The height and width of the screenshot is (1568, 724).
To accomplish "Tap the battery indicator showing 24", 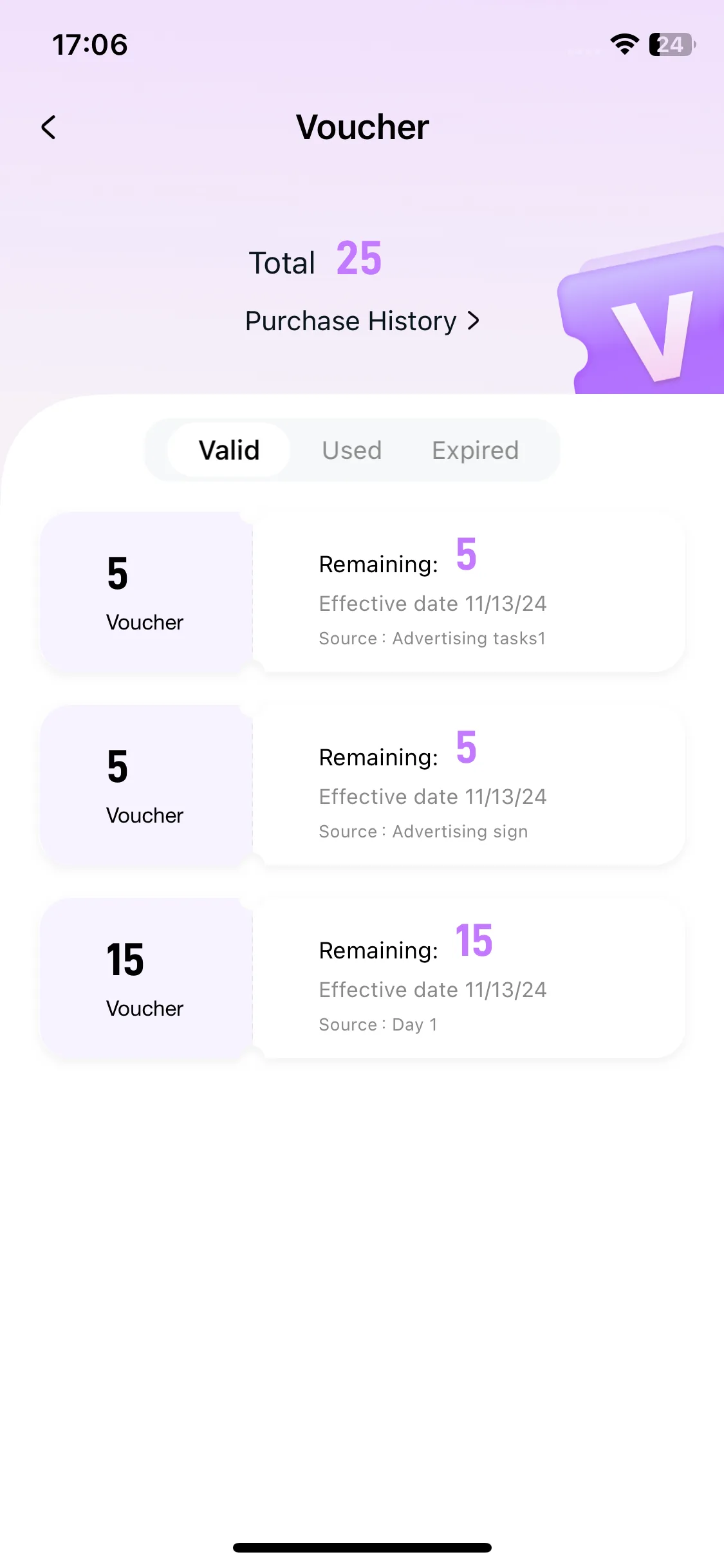I will point(672,44).
